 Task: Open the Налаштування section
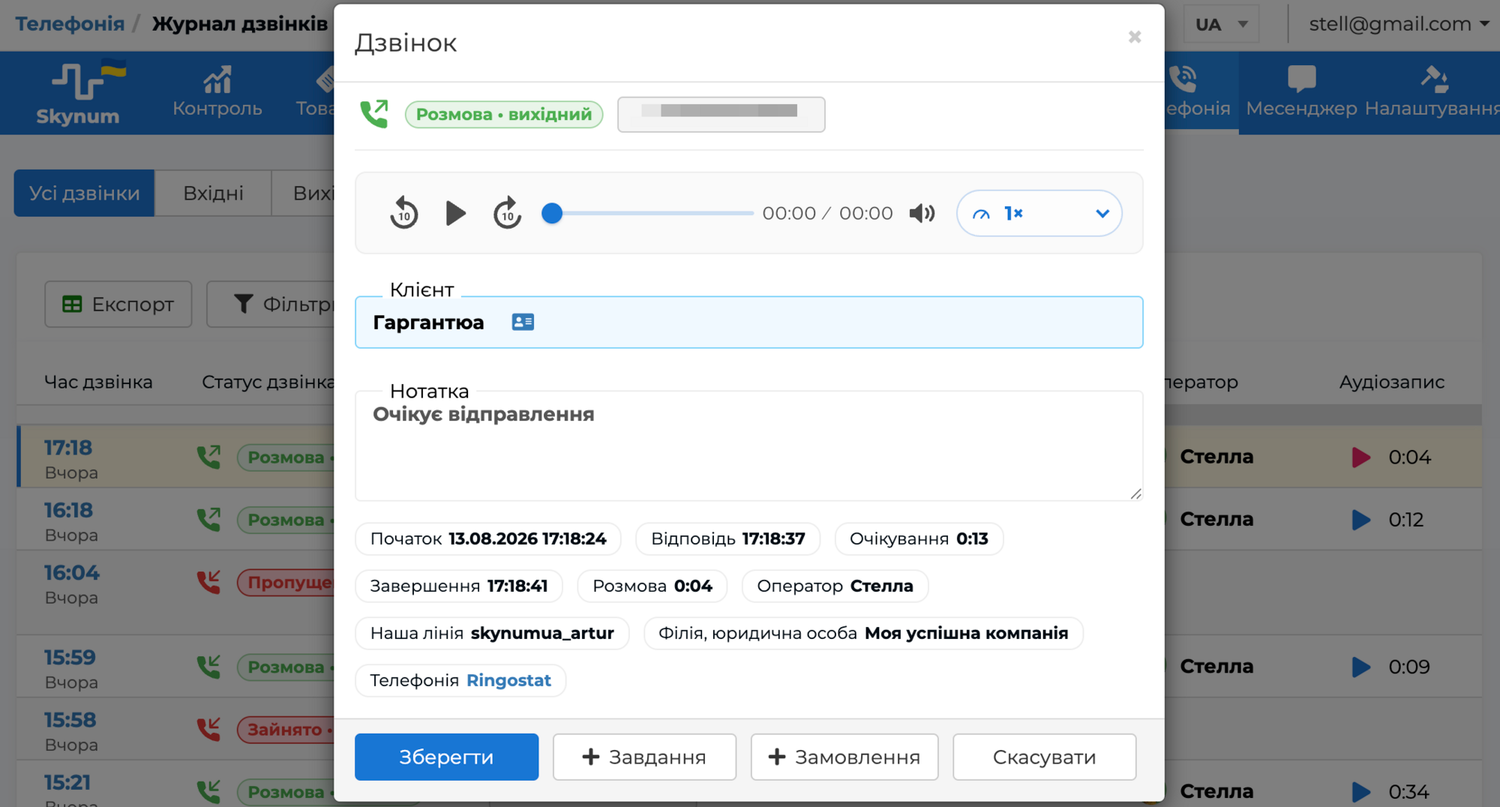[1433, 94]
